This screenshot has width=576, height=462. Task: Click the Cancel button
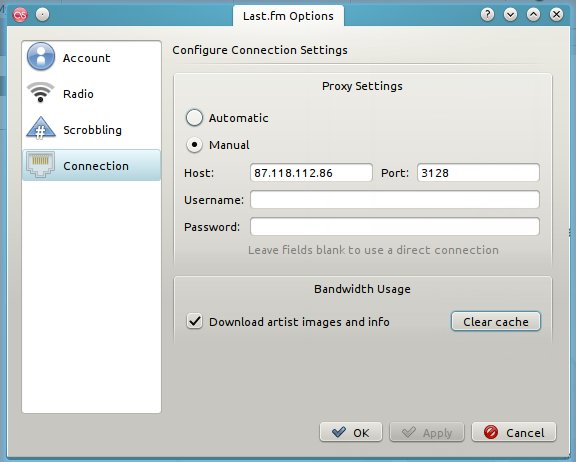(x=514, y=432)
